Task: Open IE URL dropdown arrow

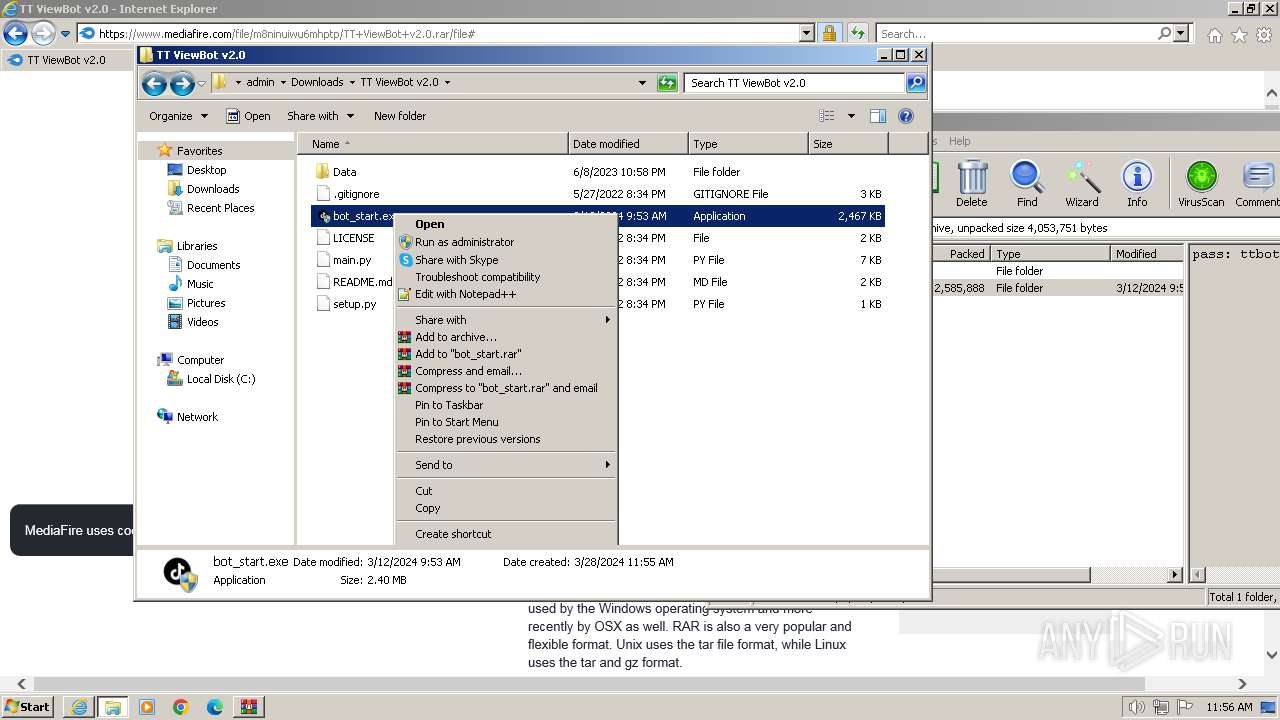Action: coord(807,34)
